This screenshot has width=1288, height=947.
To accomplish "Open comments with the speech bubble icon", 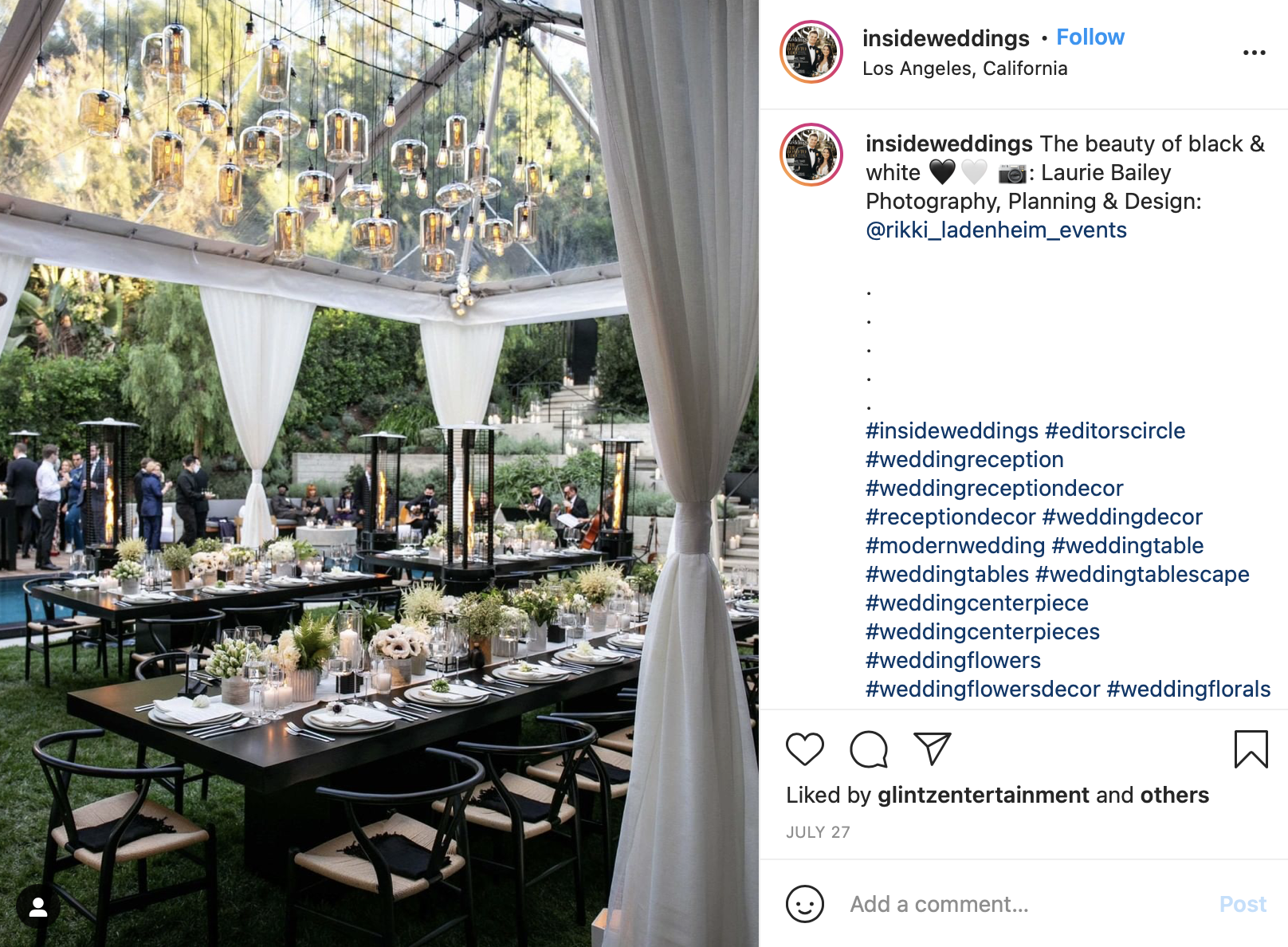I will click(868, 749).
